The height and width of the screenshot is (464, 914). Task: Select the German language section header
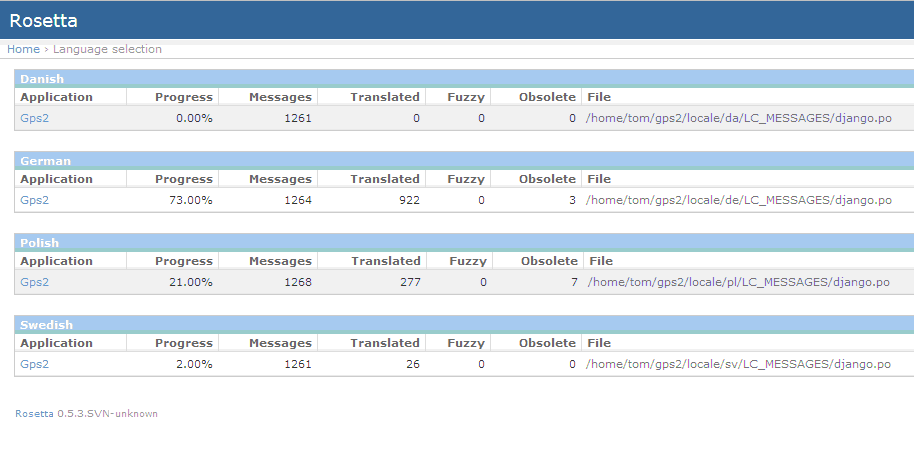pyautogui.click(x=45, y=161)
